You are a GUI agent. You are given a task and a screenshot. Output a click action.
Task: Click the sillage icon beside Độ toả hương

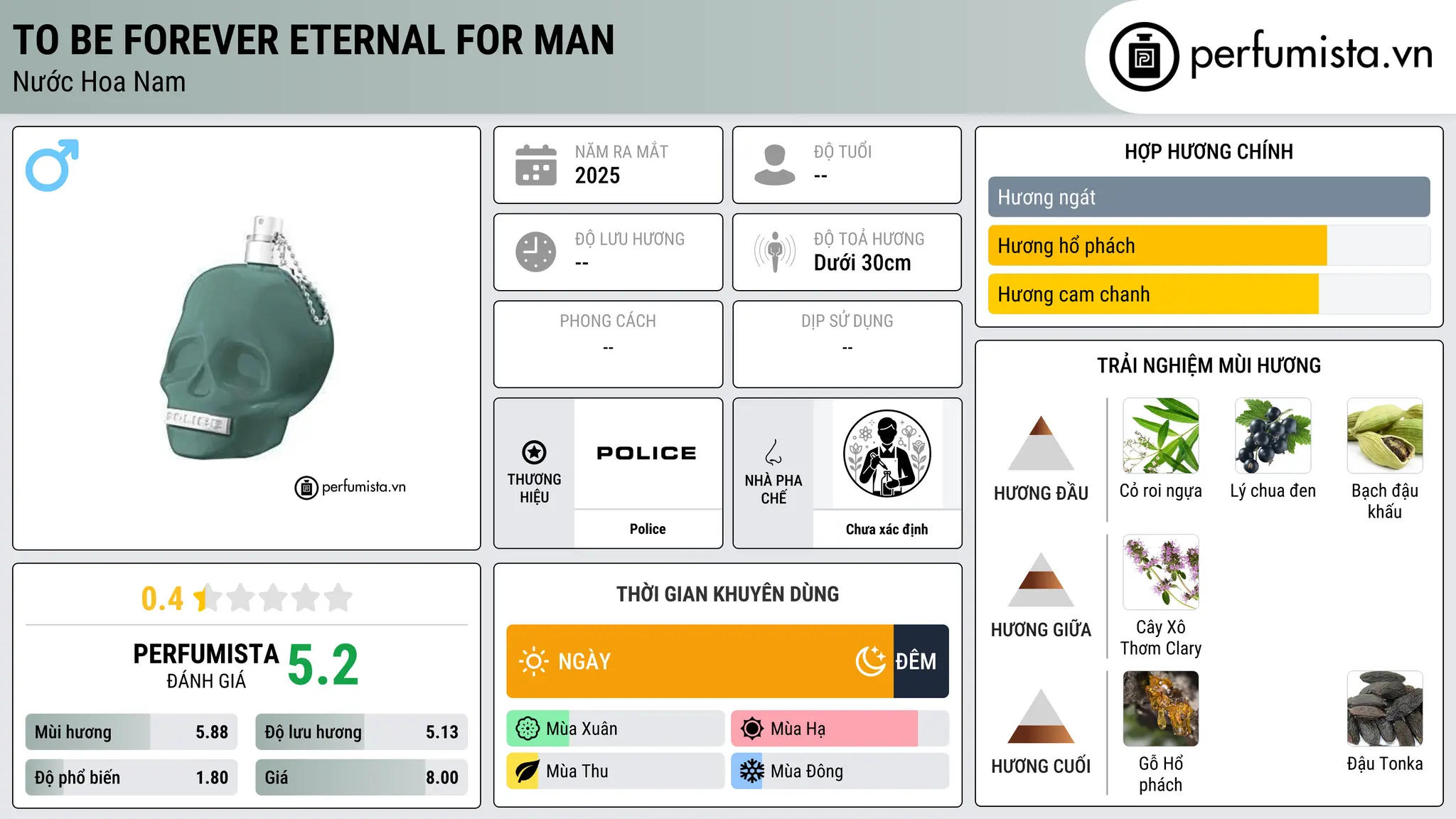pos(774,252)
